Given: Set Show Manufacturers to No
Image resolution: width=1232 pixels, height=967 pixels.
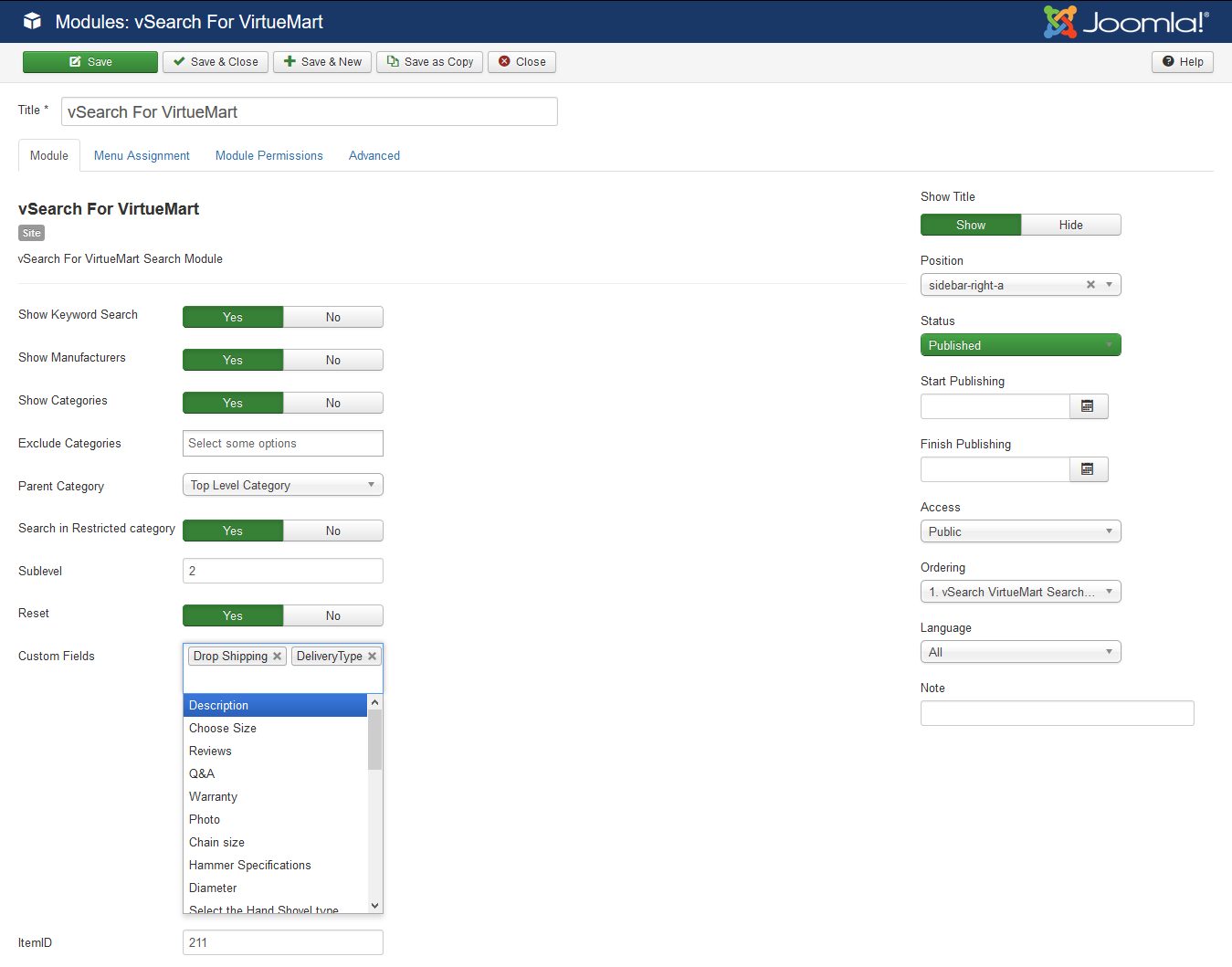Looking at the screenshot, I should tap(332, 360).
